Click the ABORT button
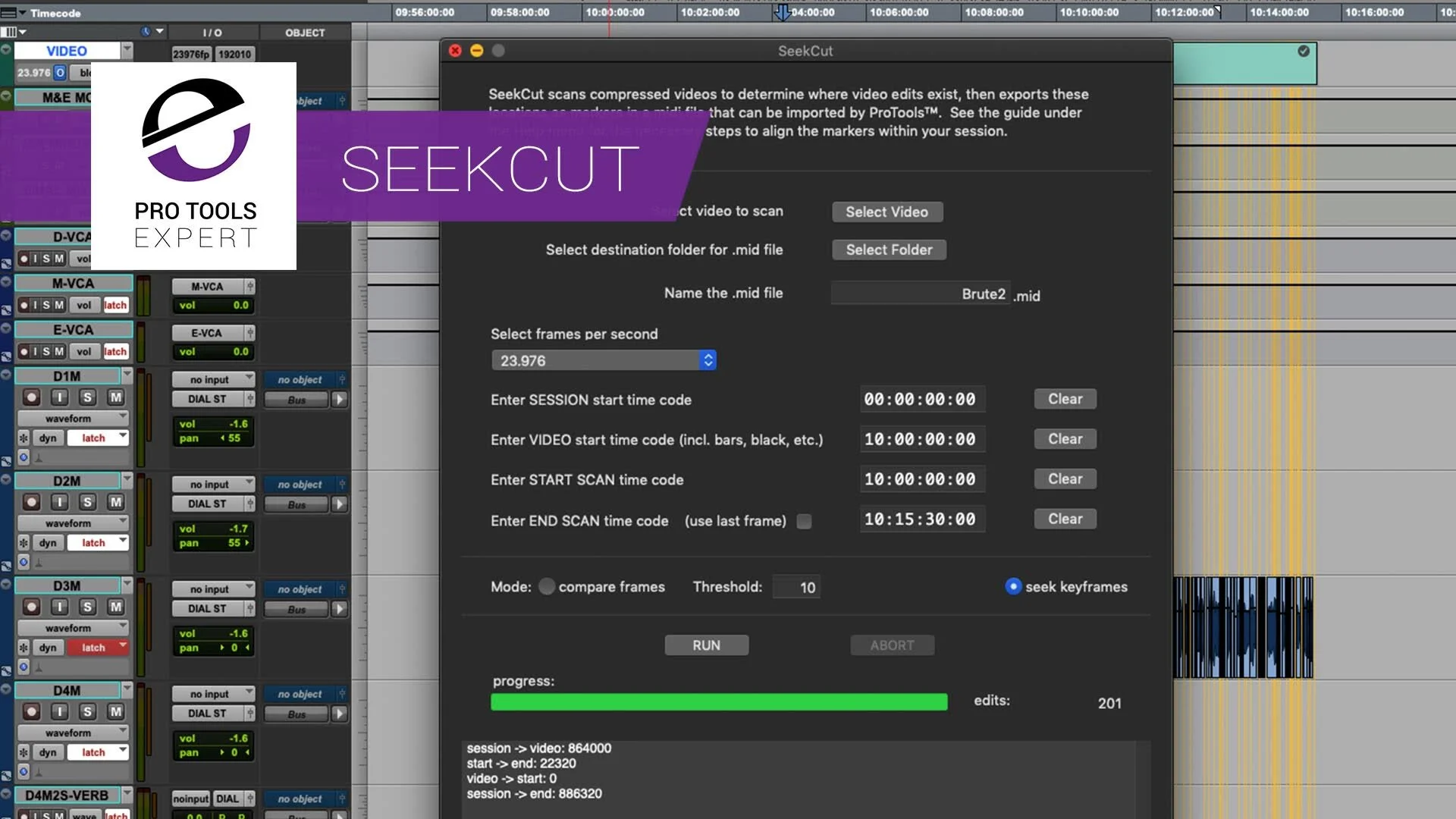Image resolution: width=1456 pixels, height=819 pixels. 893,645
